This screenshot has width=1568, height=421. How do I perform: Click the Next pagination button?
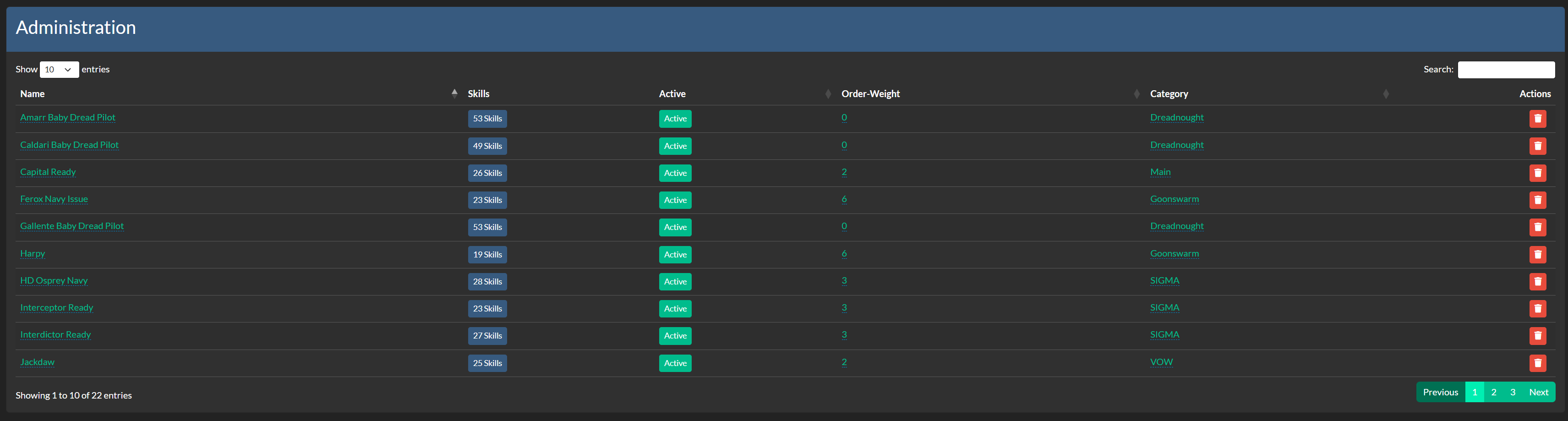[1538, 393]
